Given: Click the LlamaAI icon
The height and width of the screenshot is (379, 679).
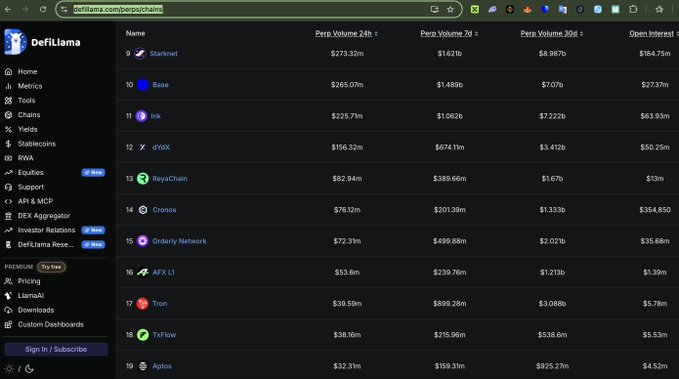Looking at the screenshot, I should coord(8,295).
